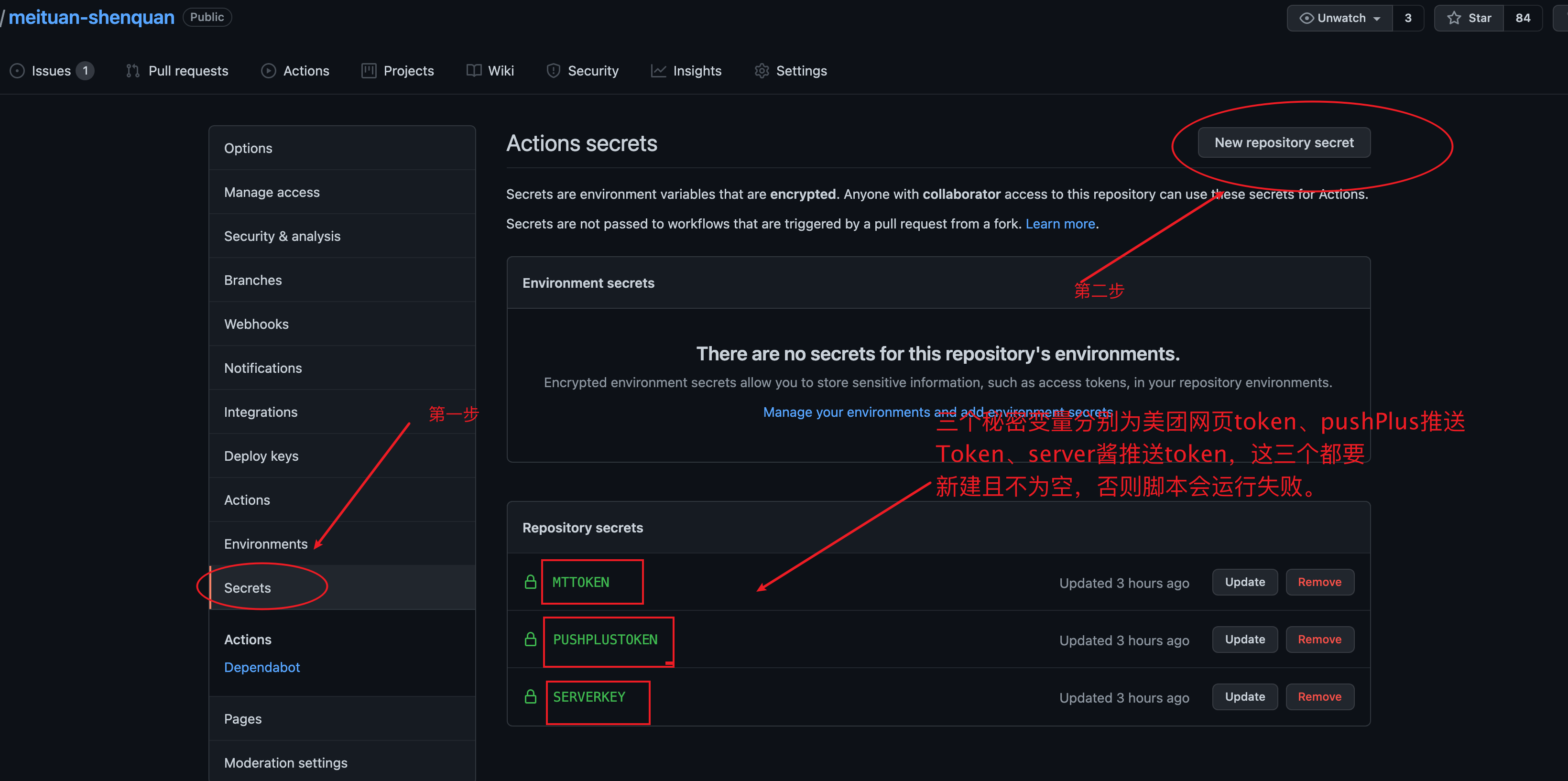
Task: Click the lock icon beside MTTOKEN
Action: point(530,582)
